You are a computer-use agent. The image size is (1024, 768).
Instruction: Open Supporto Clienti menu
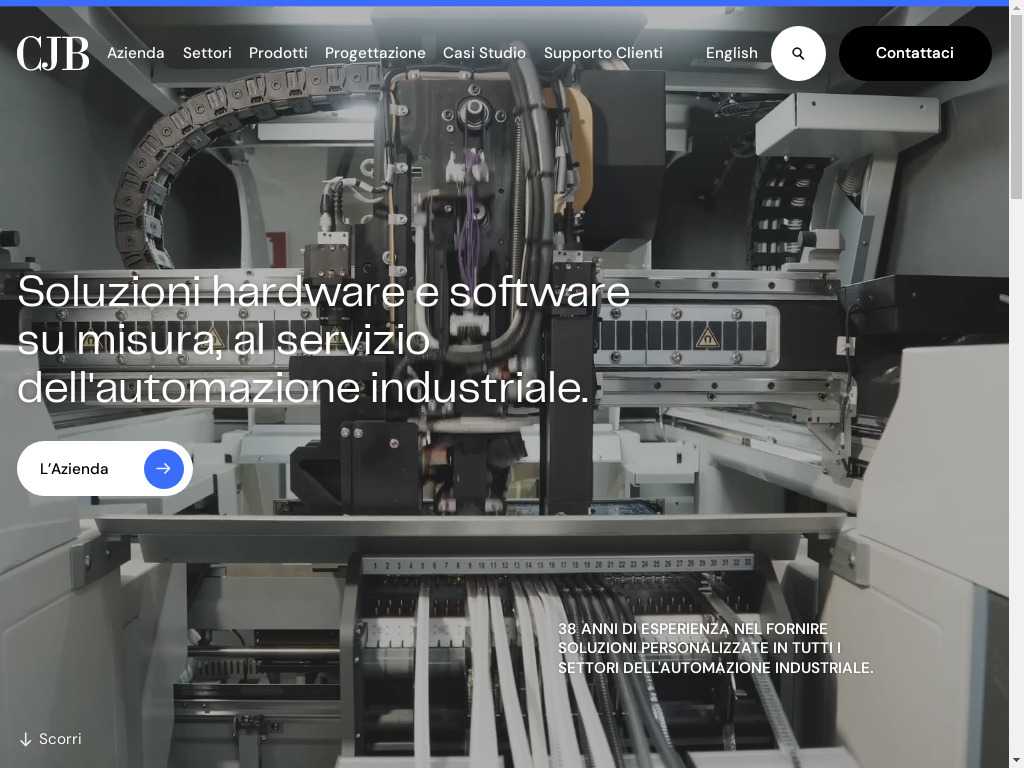603,54
